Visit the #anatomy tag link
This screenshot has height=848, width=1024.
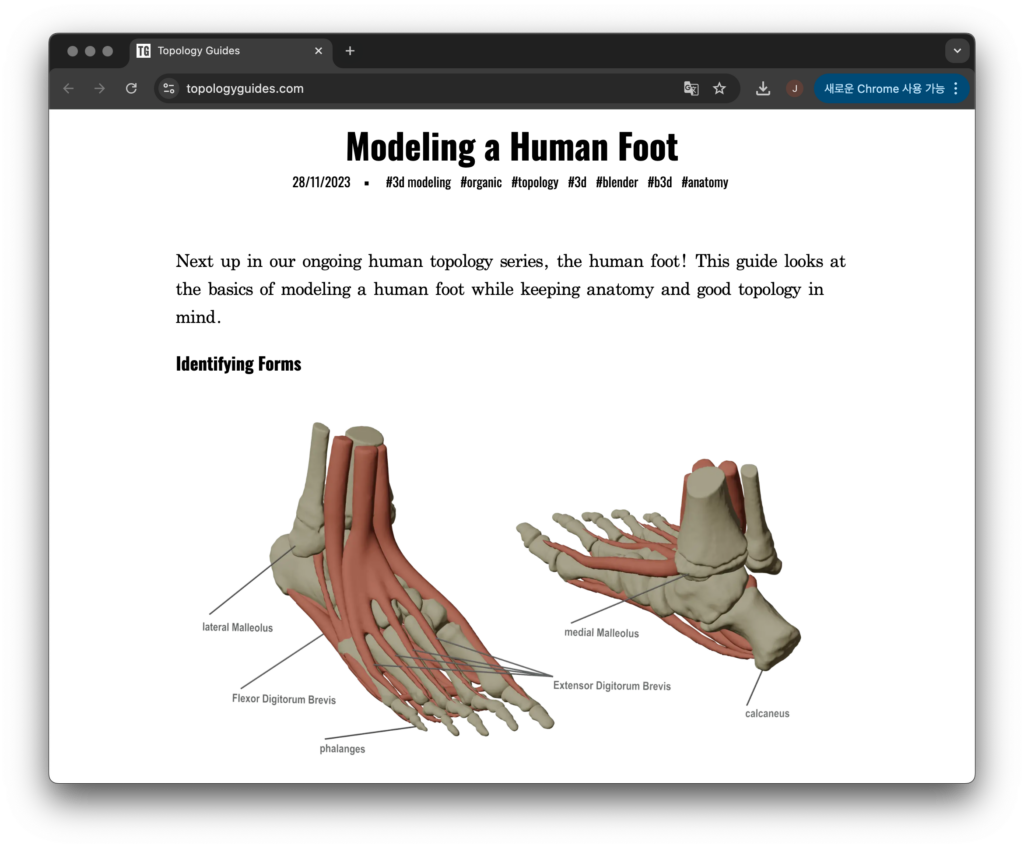705,182
